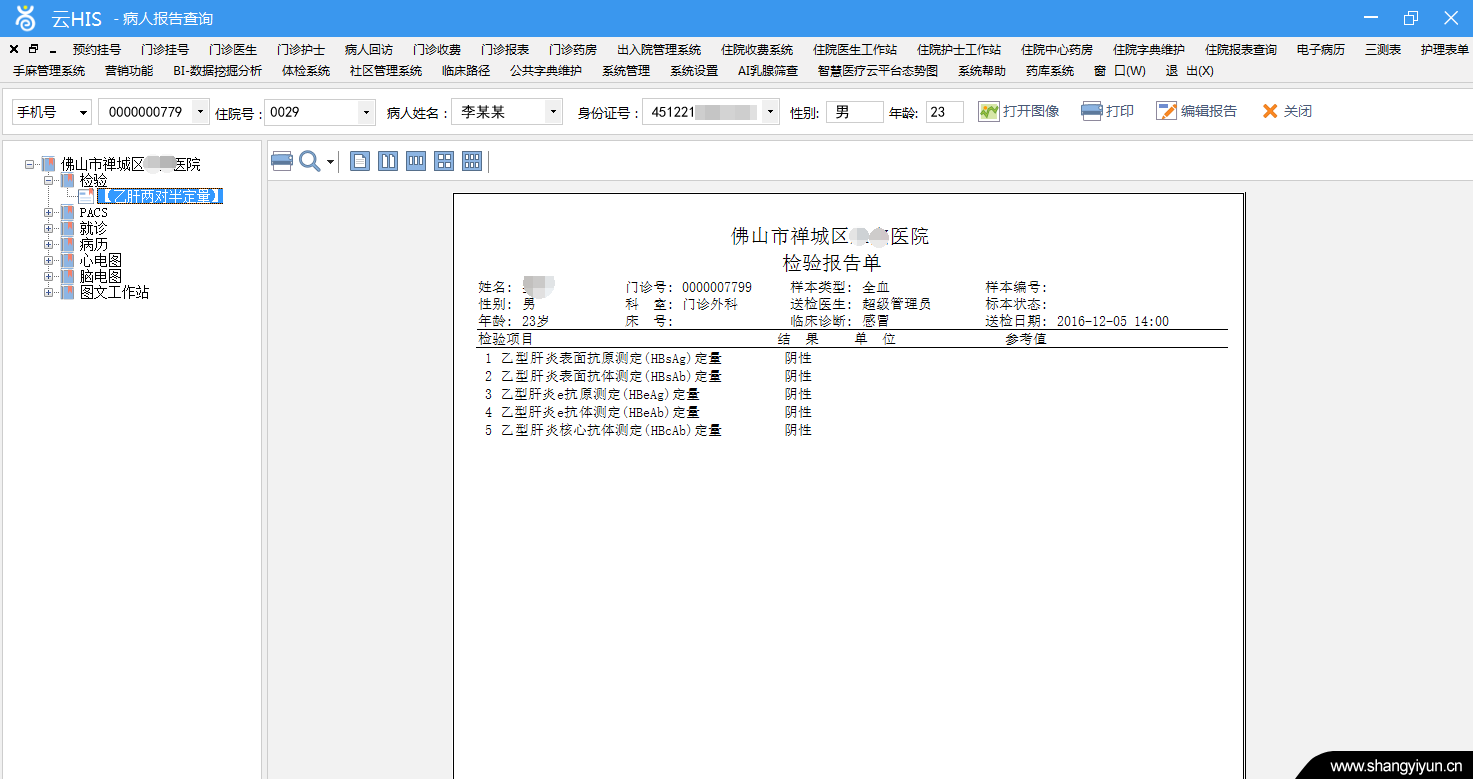Click the document icon of 乙肝两对半定量
This screenshot has width=1473, height=779.
(86, 197)
